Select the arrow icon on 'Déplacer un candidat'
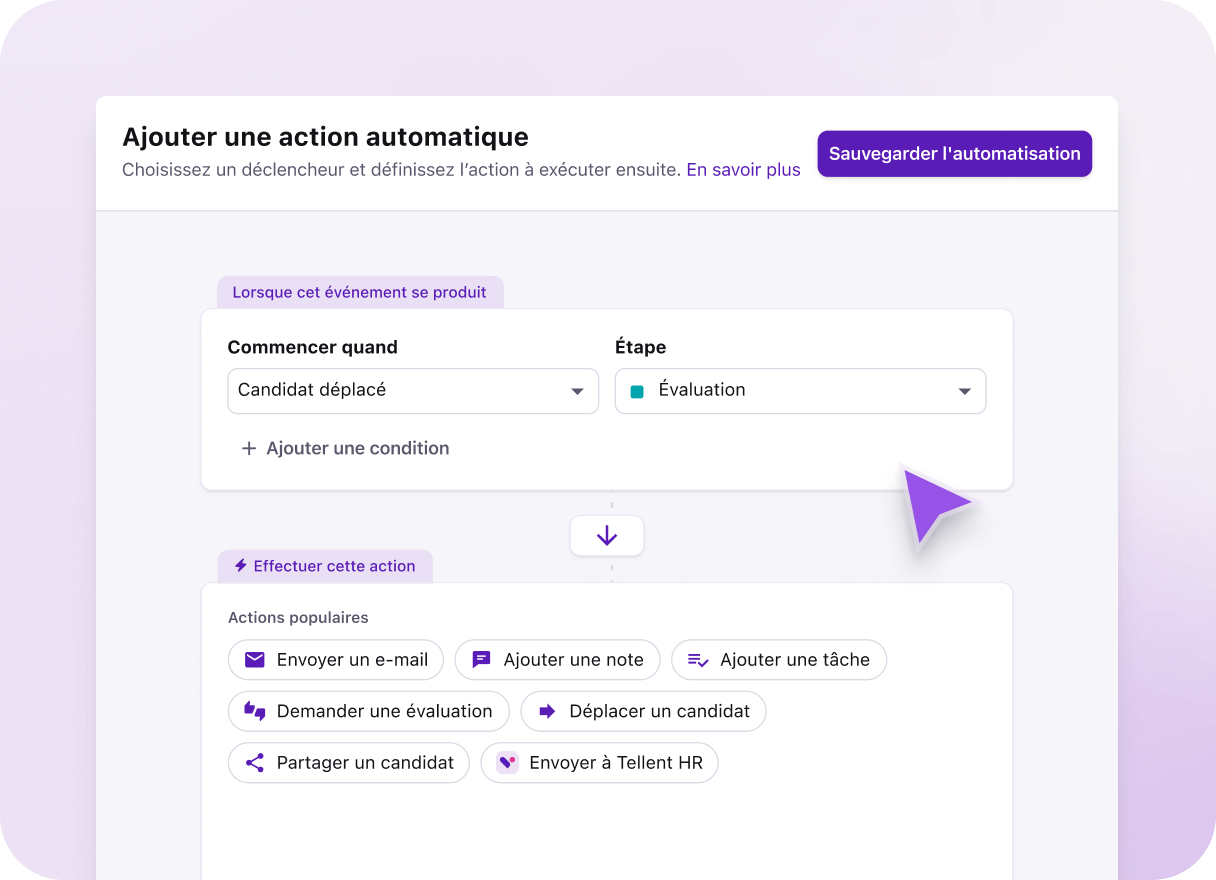1216x880 pixels. 548,711
